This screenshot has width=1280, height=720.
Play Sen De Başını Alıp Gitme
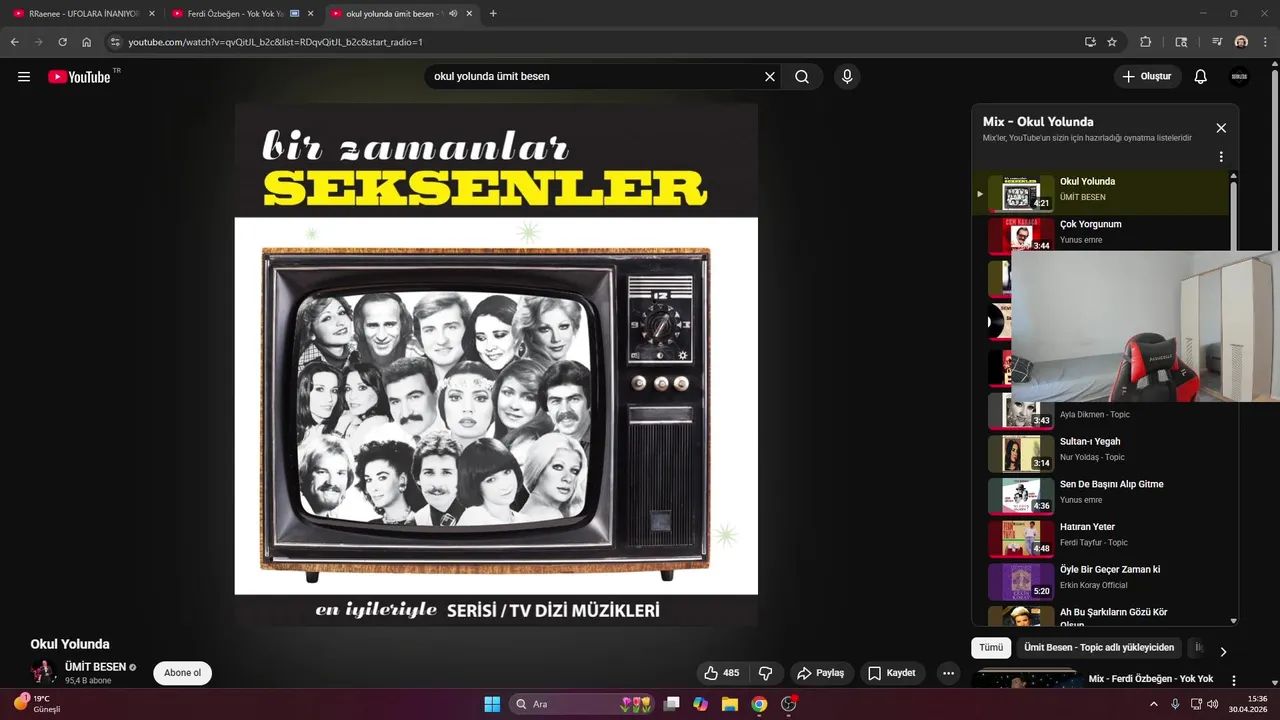coord(1101,496)
